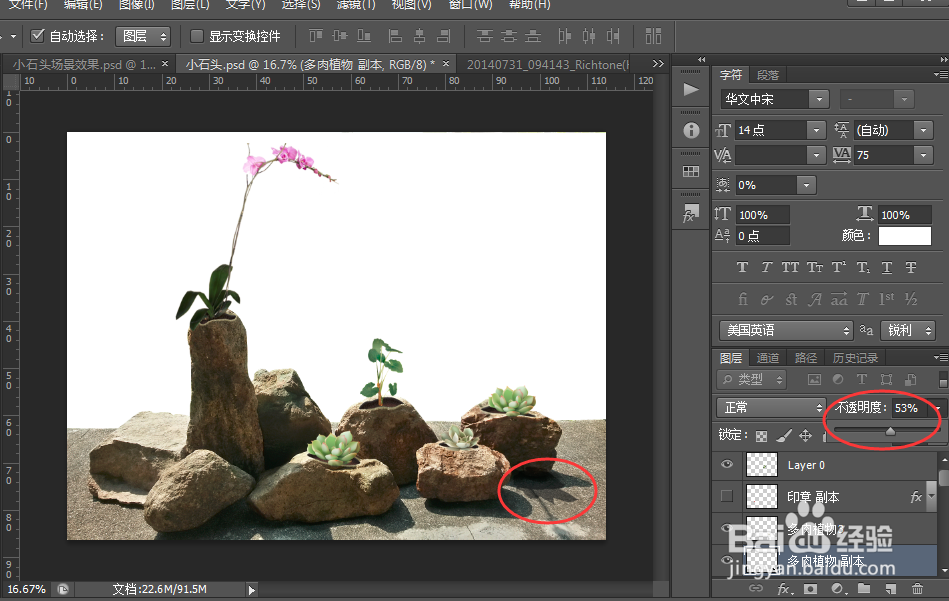
Task: Click the strikethrough text style icon
Action: pyautogui.click(x=911, y=267)
